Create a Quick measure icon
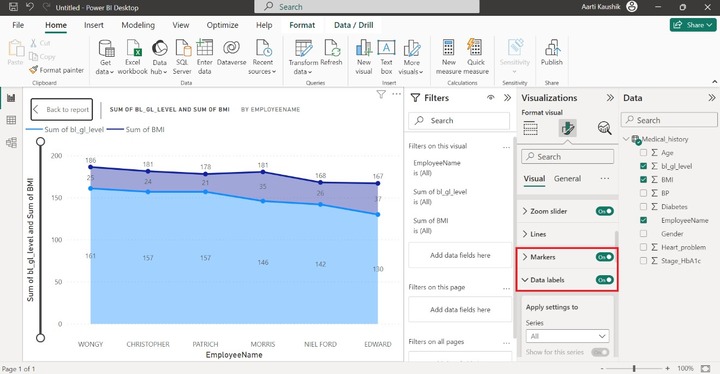The width and height of the screenshot is (720, 374). tap(475, 48)
